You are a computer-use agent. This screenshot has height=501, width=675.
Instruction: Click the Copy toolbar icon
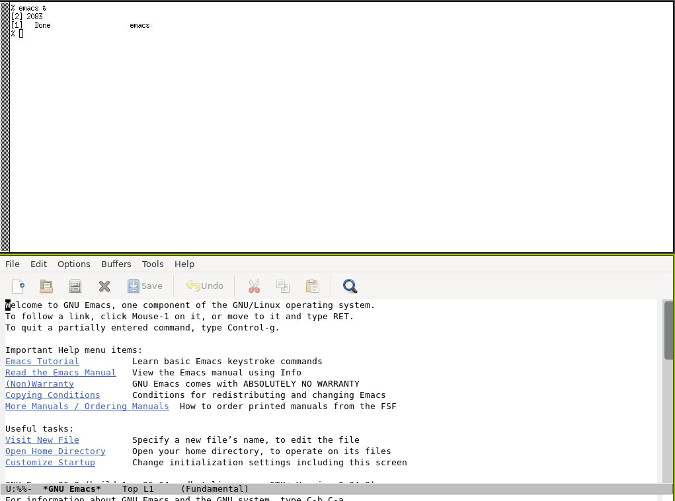(x=283, y=286)
